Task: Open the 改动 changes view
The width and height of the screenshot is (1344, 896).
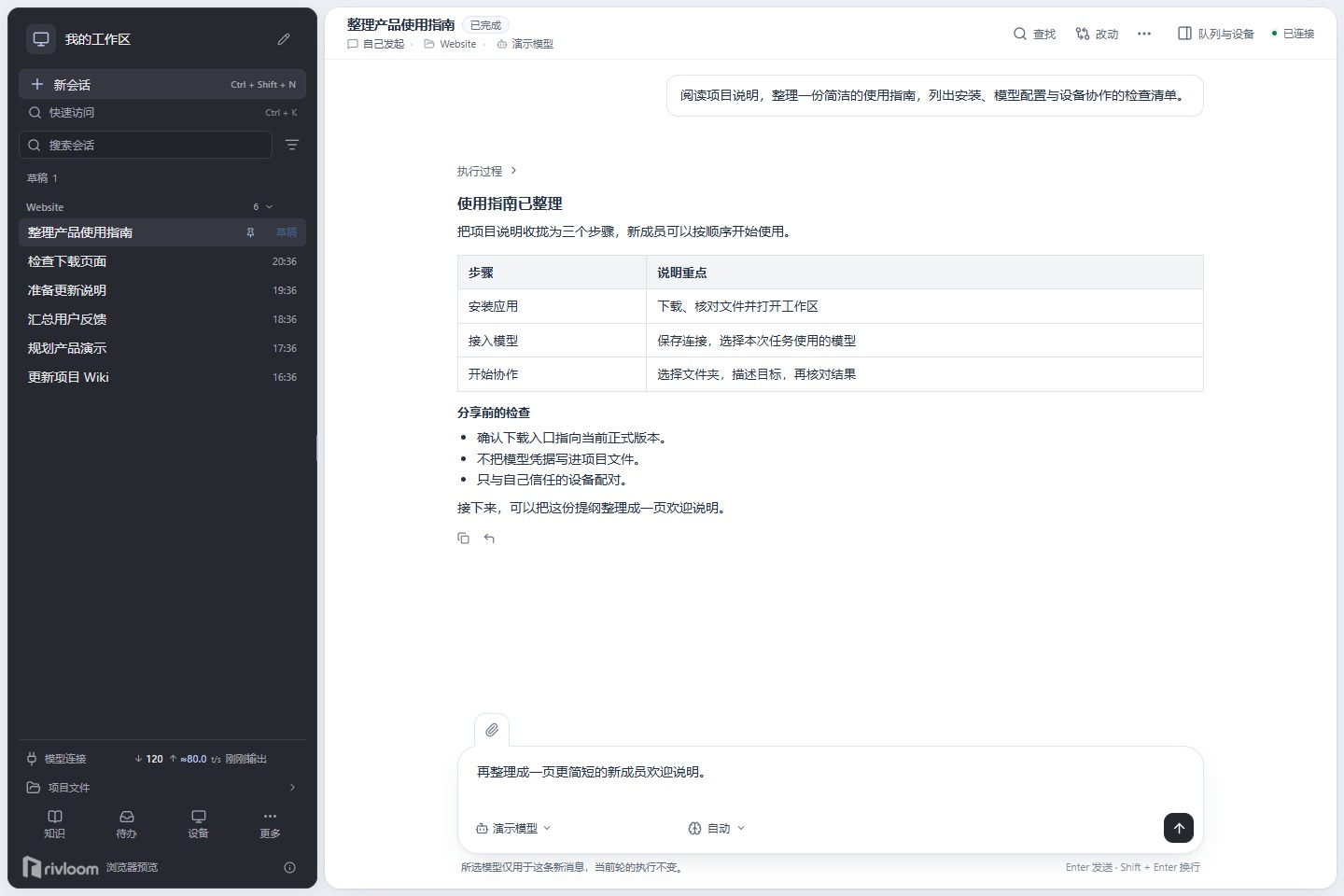Action: pos(1097,34)
